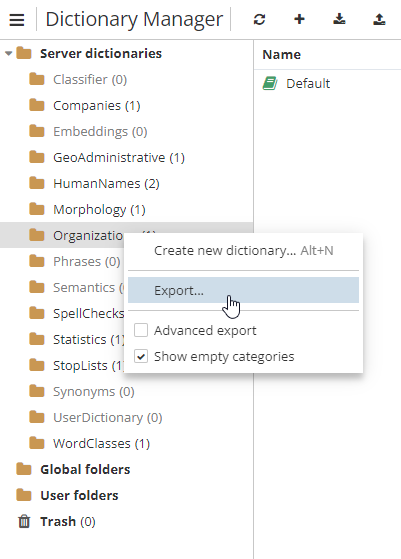The image size is (401, 559).
Task: Select the Statistics category label
Action: pos(88,340)
